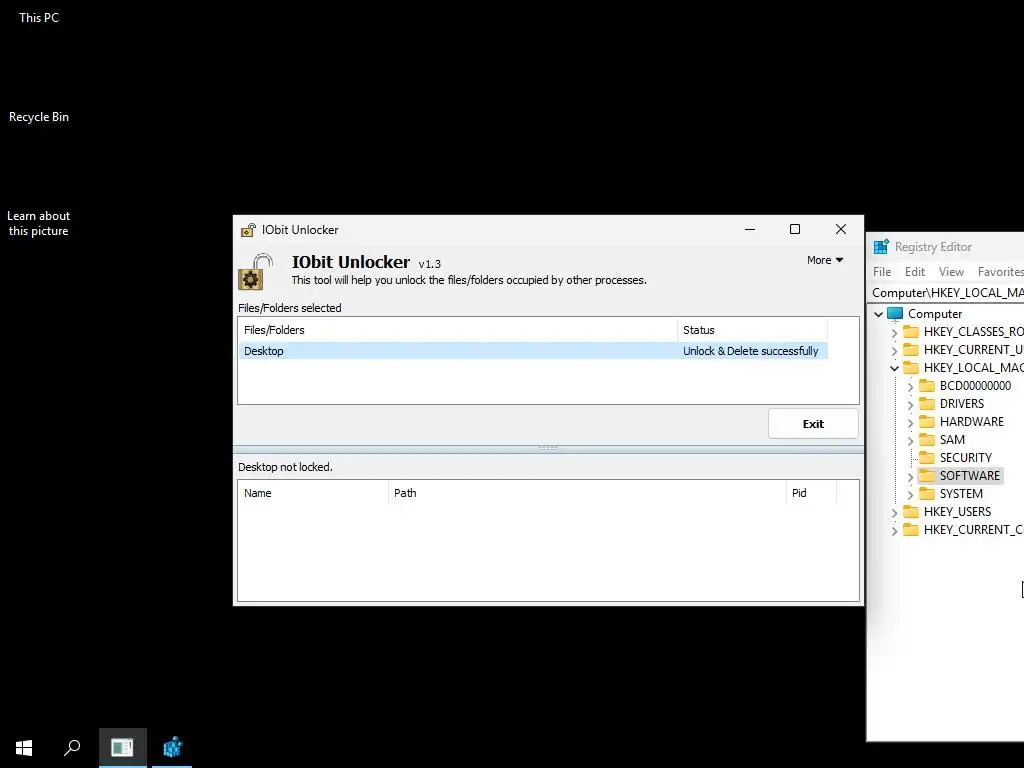This screenshot has height=768, width=1024.
Task: Expand the DRIVERS key
Action: tap(910, 404)
